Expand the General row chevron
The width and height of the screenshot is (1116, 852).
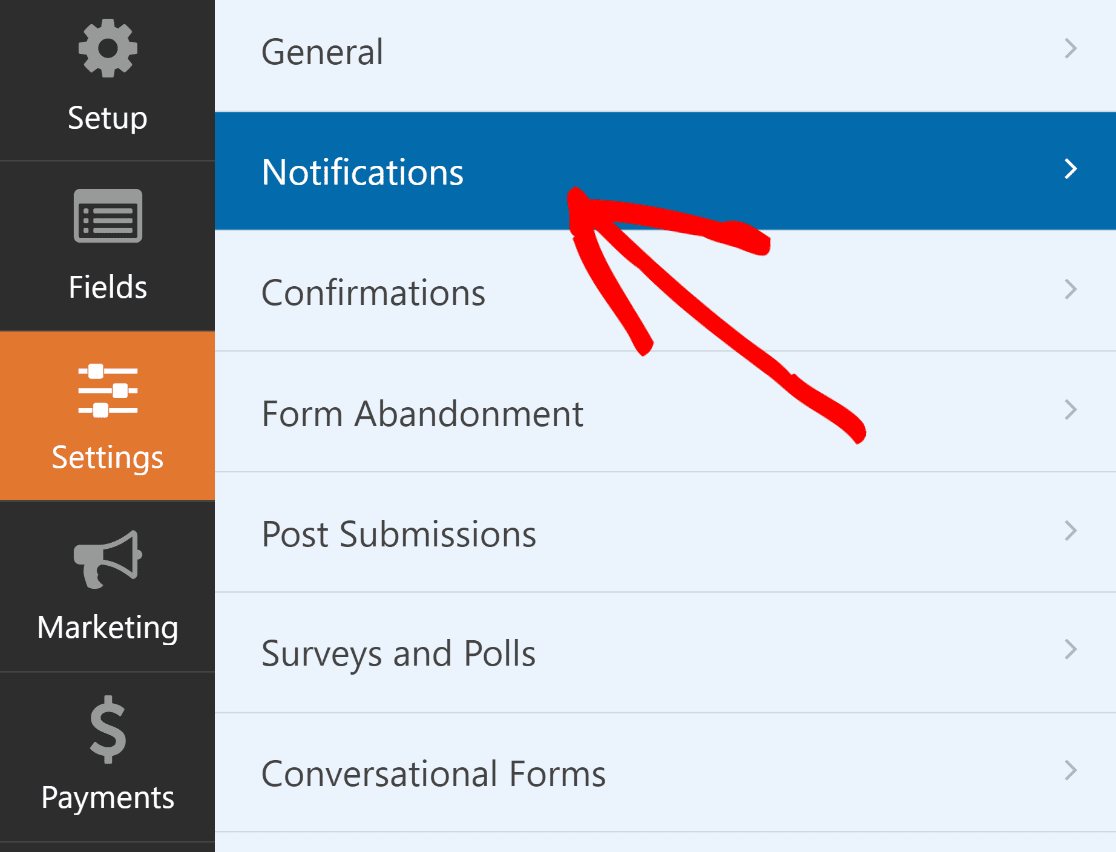(x=1070, y=49)
